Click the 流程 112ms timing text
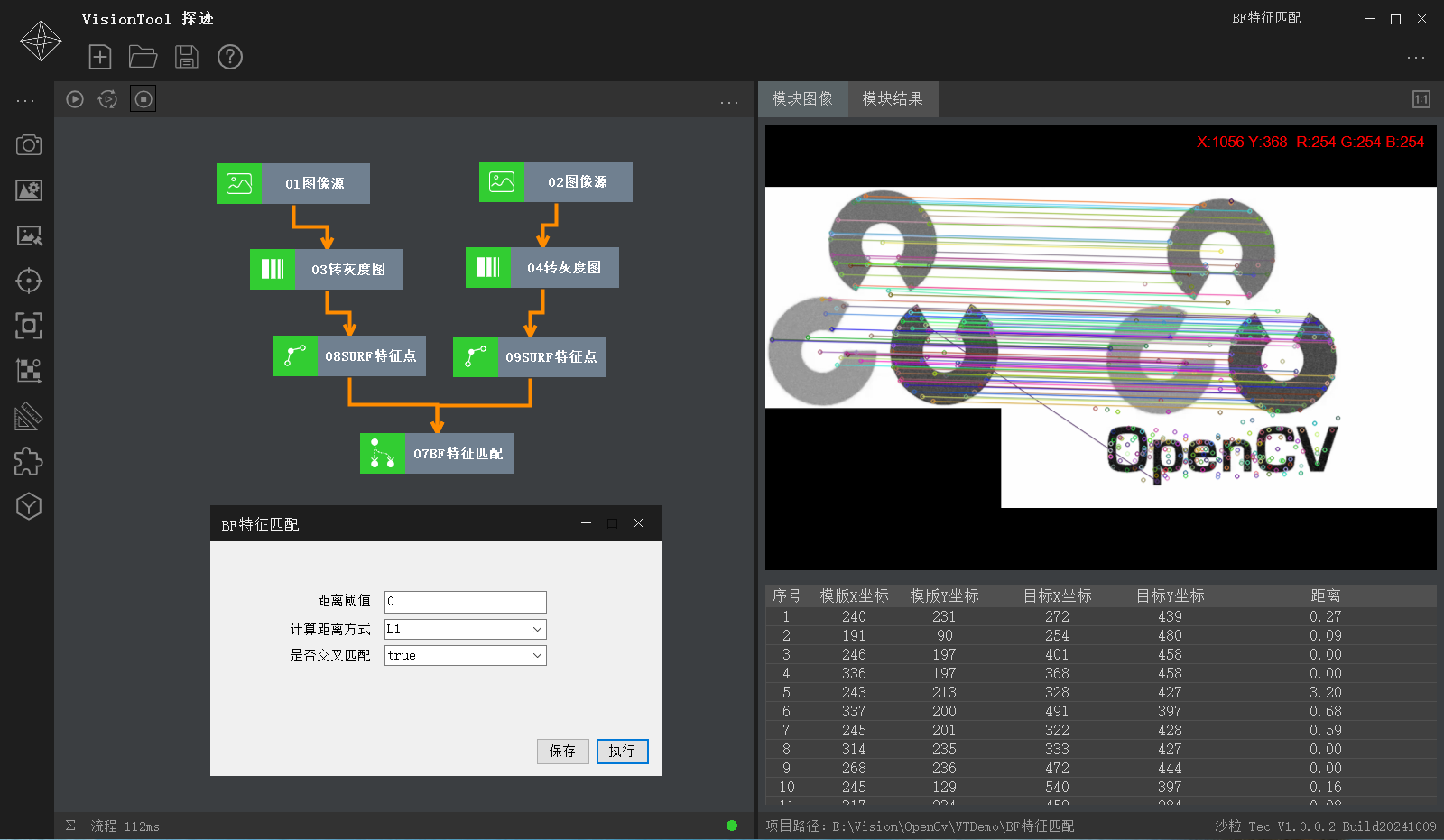Screen dimensions: 1444x840 pyautogui.click(x=125, y=826)
